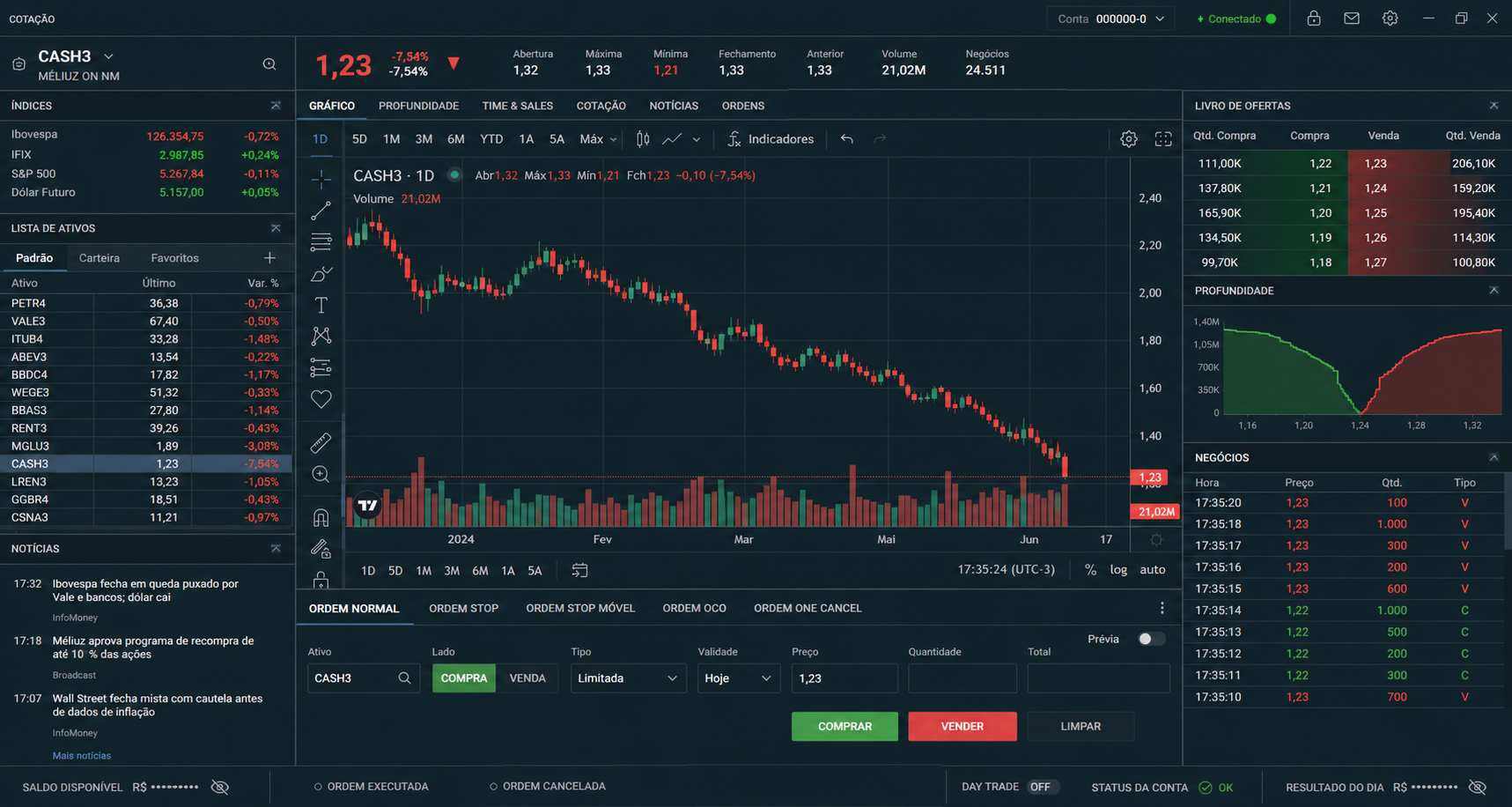Open the chart style dropdown arrow

pos(697,139)
